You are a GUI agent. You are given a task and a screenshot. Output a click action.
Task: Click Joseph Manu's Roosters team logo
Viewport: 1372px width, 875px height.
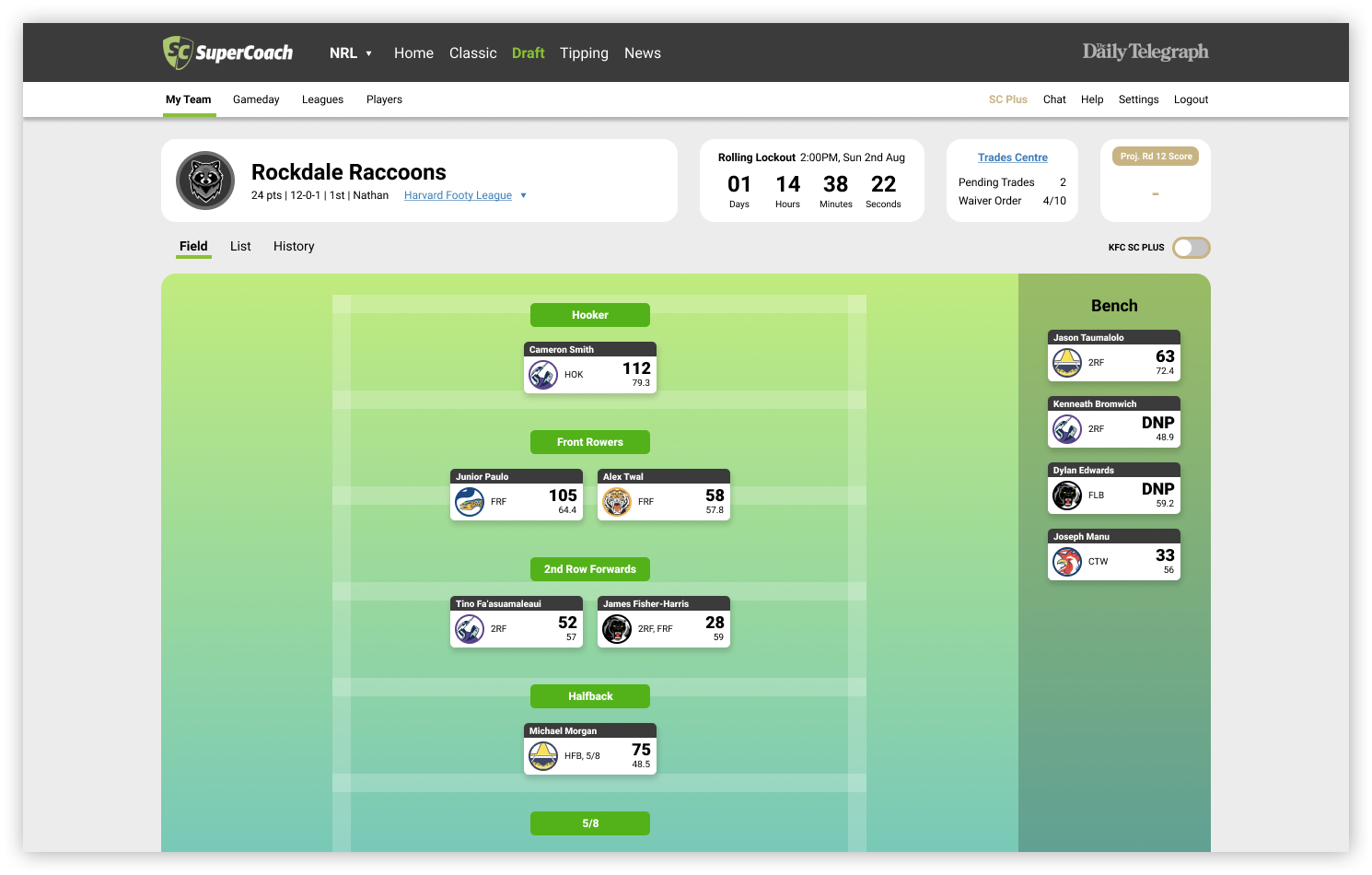click(x=1067, y=561)
